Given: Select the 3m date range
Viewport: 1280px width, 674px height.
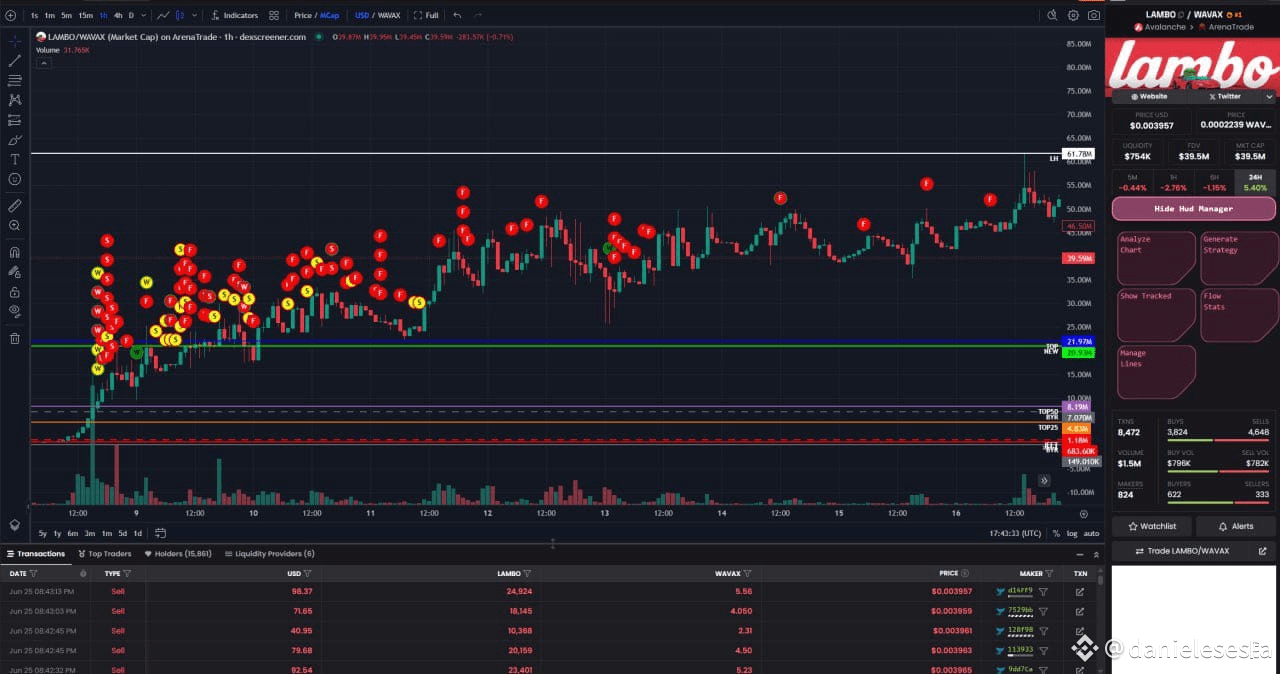Looking at the screenshot, I should pos(90,533).
